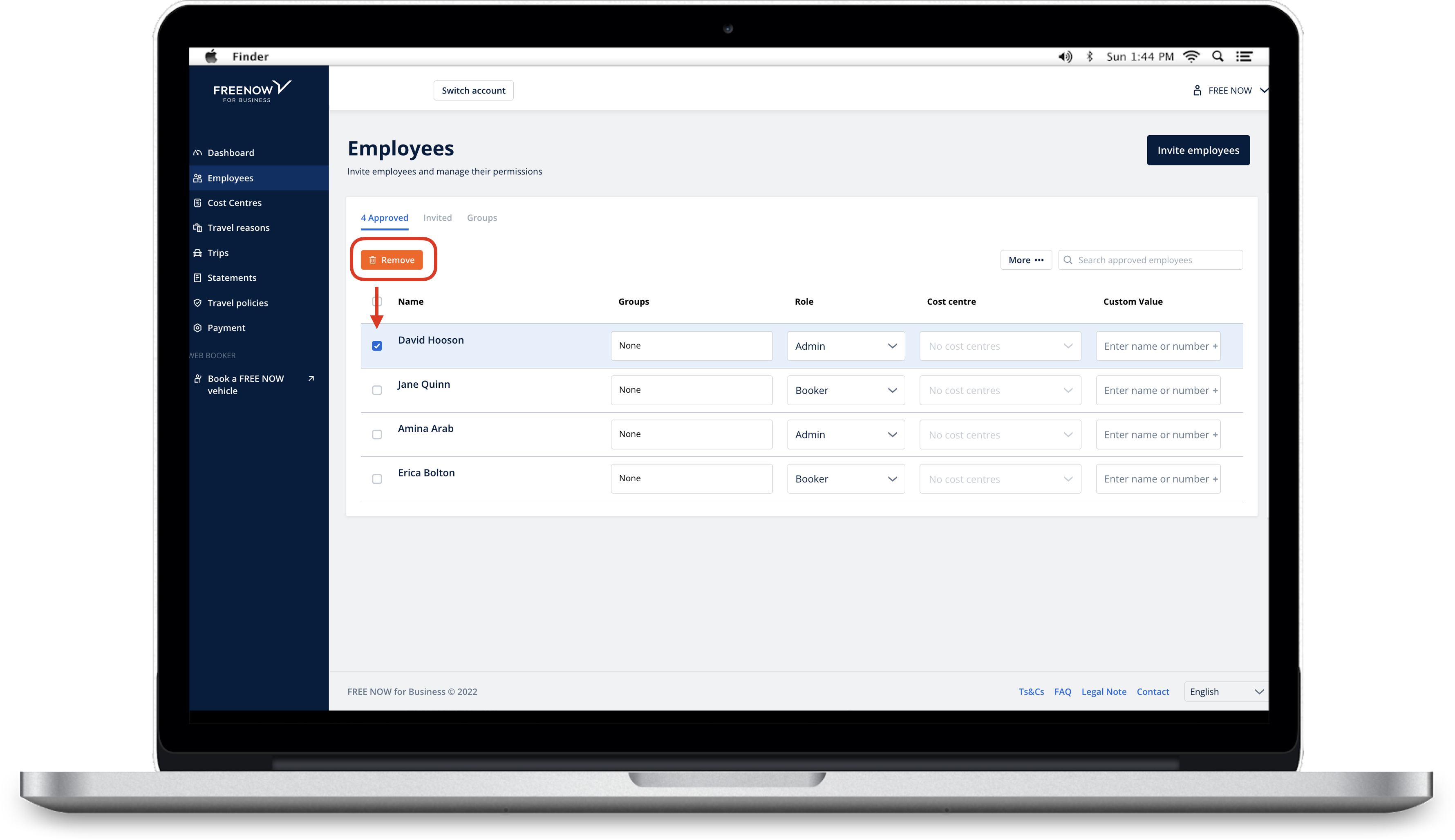
Task: Open the English language dropdown
Action: coord(1226,692)
